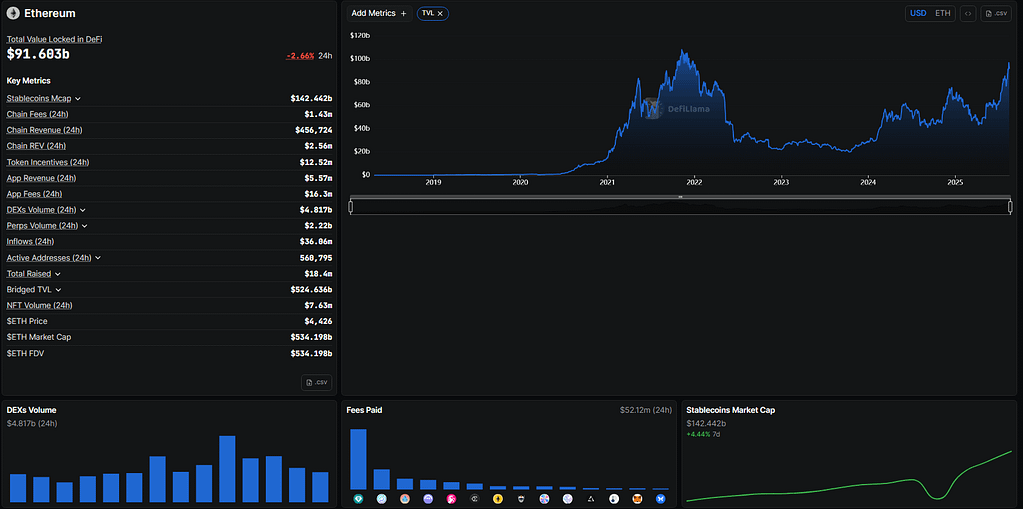Click the -2.66% 24h change value
The width and height of the screenshot is (1023, 509).
pos(300,56)
